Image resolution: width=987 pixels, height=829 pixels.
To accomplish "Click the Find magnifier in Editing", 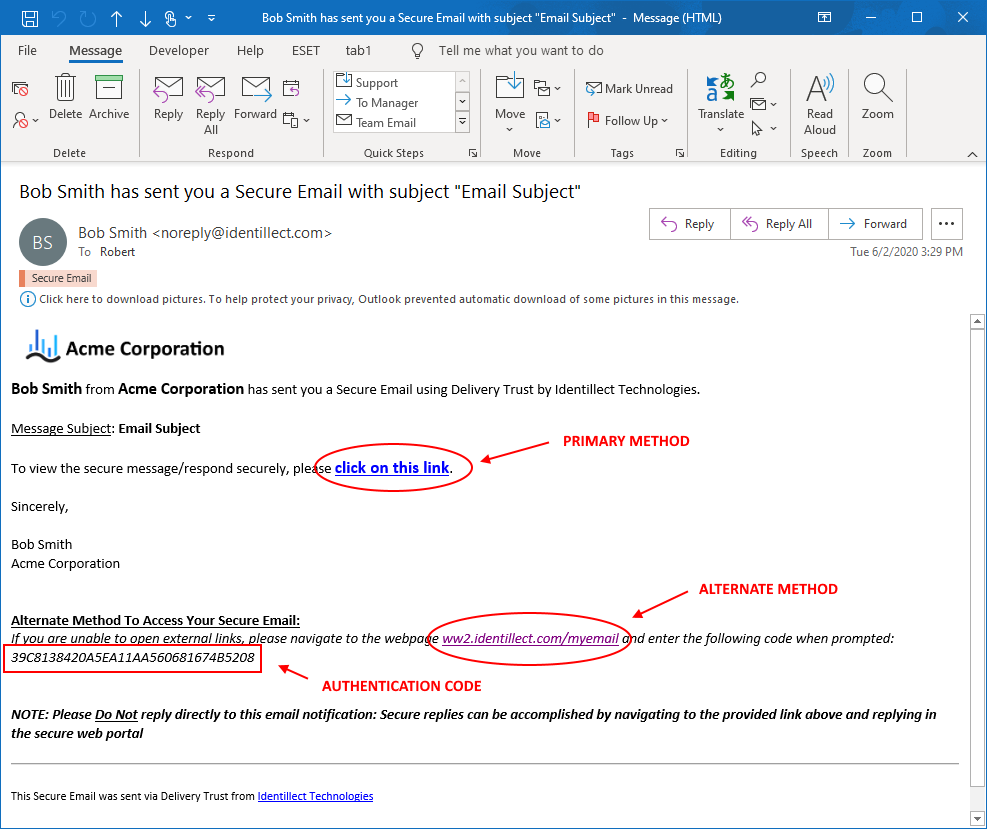I will pyautogui.click(x=759, y=80).
